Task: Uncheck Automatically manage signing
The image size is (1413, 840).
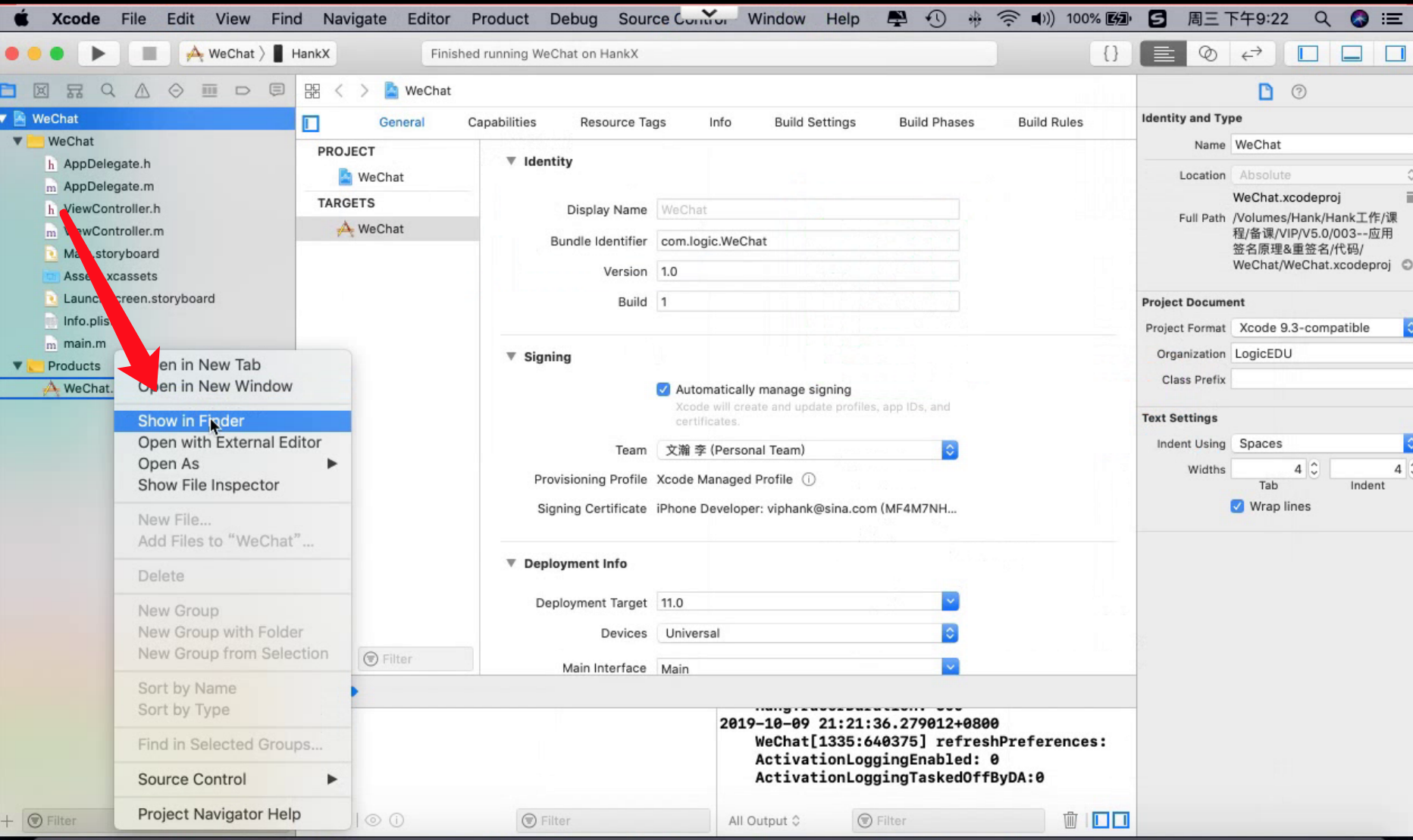Action: (663, 389)
